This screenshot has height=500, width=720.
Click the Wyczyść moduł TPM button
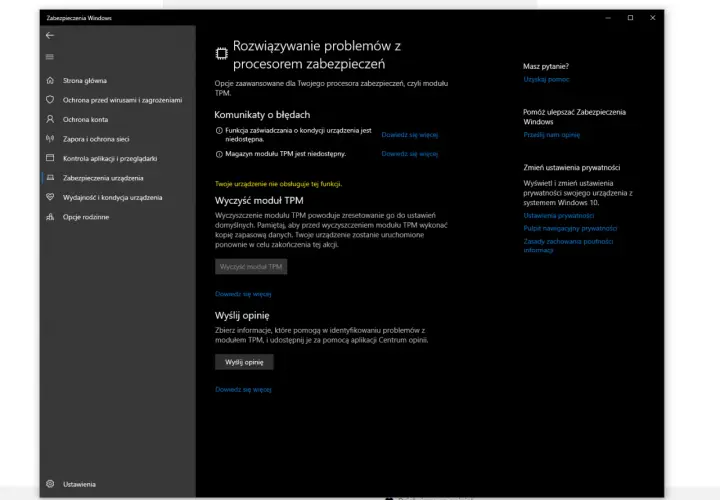click(x=251, y=267)
